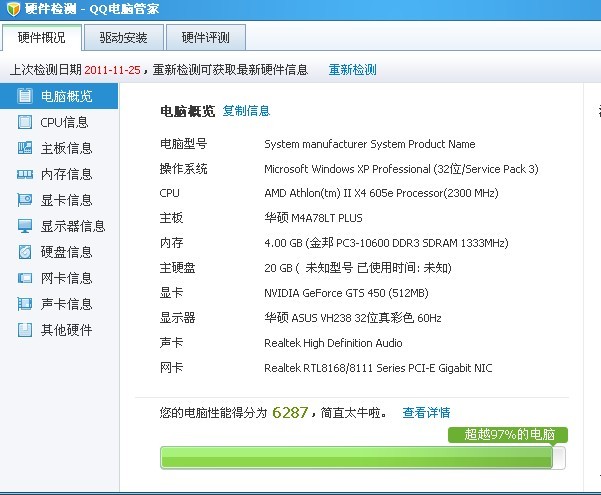Image resolution: width=601 pixels, height=495 pixels.
Task: Open the 声卡信息 sound card icon
Action: click(25, 304)
